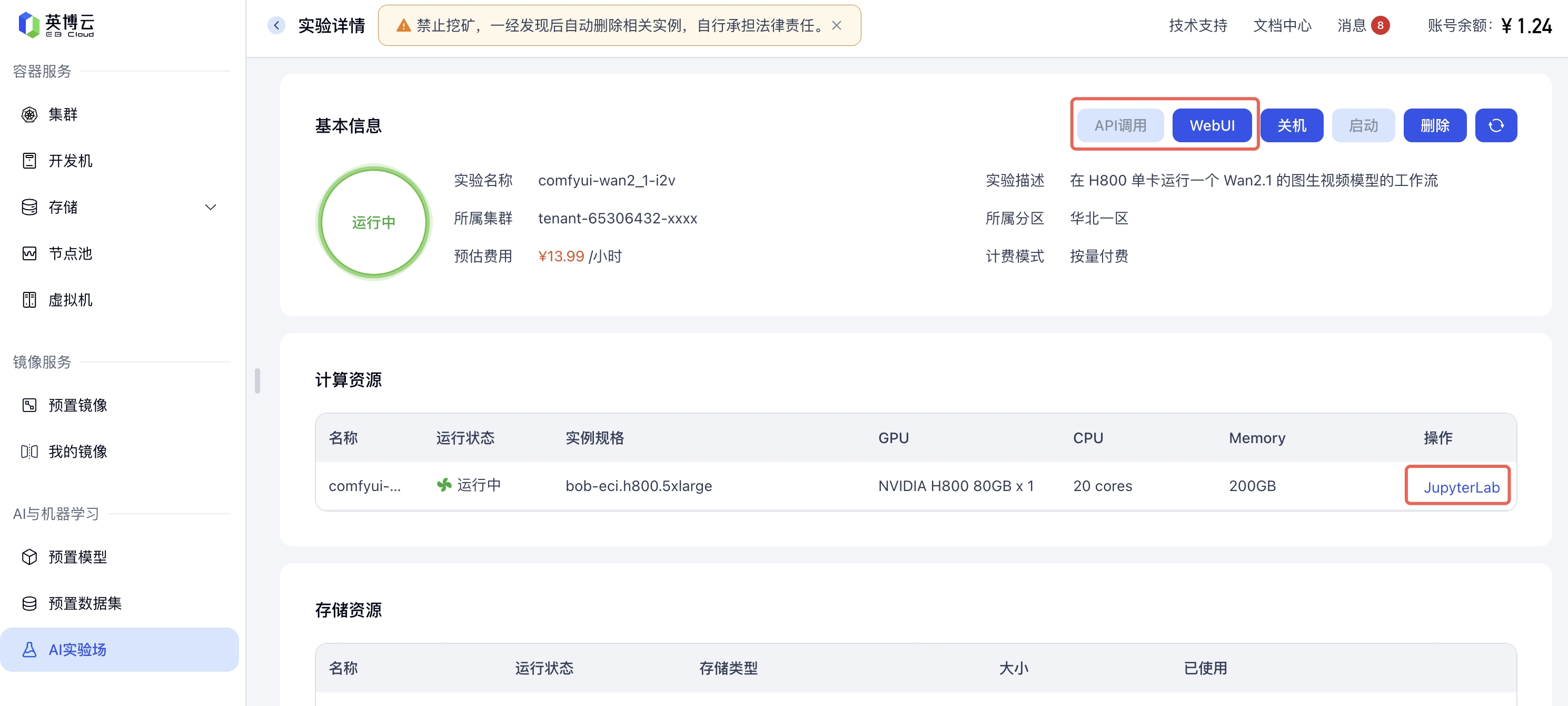This screenshot has height=706, width=1568.
Task: Open 我的镜像 my images icon
Action: (x=29, y=452)
